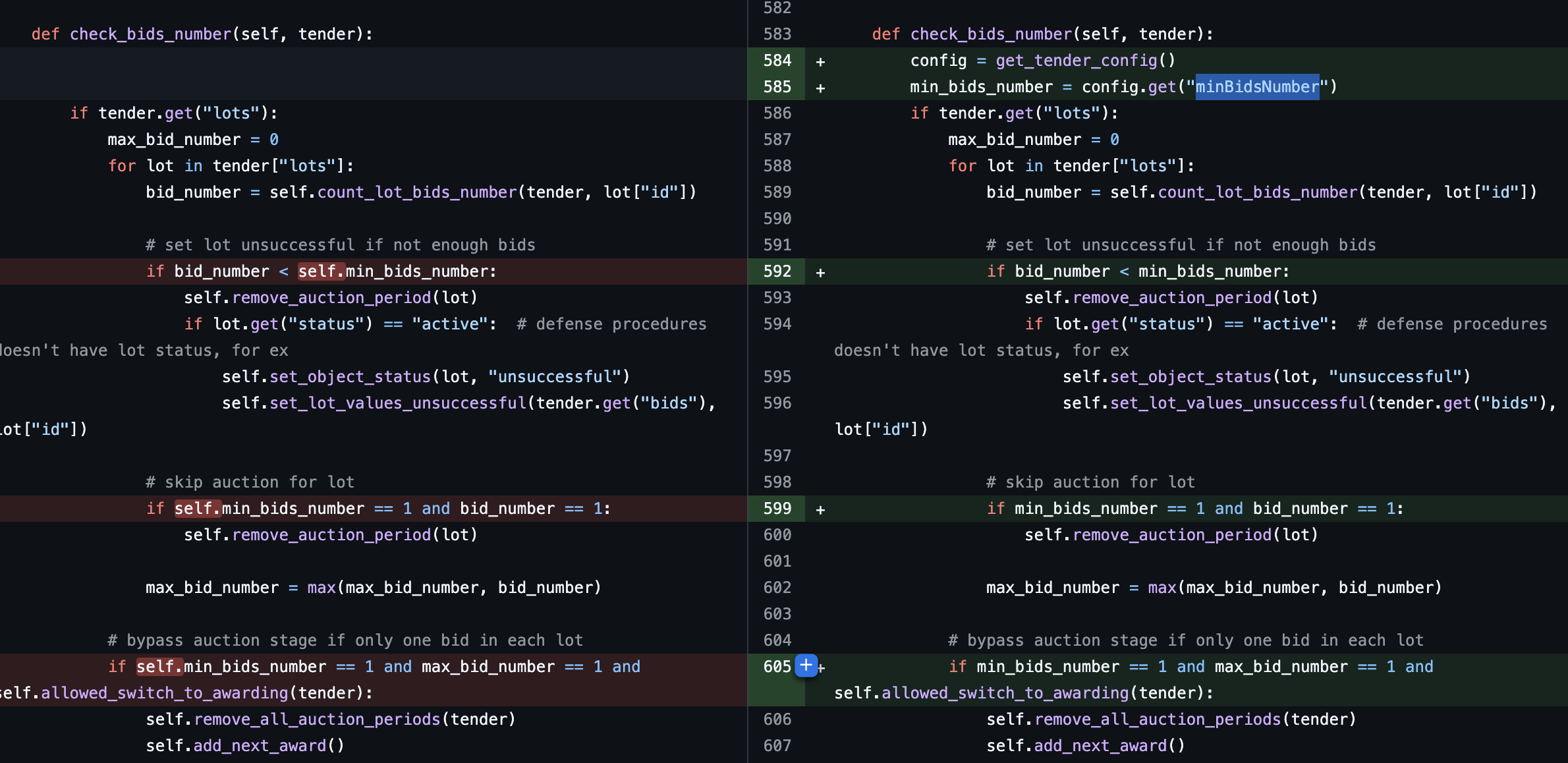Image resolution: width=1568 pixels, height=763 pixels.
Task: Click the blue add-comment plus button on line 605
Action: click(x=806, y=665)
